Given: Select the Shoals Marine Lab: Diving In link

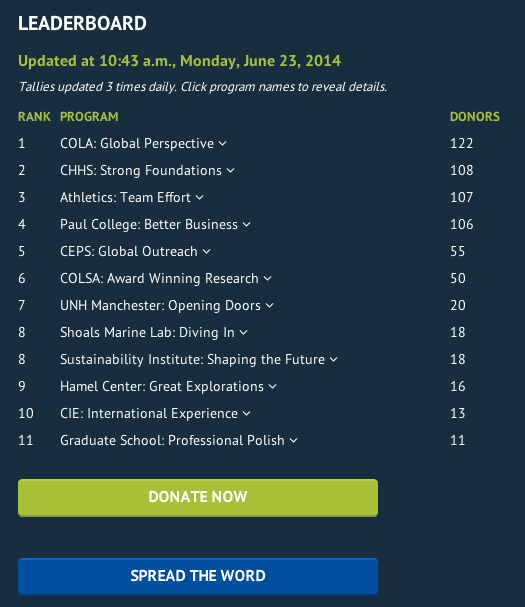Looking at the screenshot, I should click(147, 333).
